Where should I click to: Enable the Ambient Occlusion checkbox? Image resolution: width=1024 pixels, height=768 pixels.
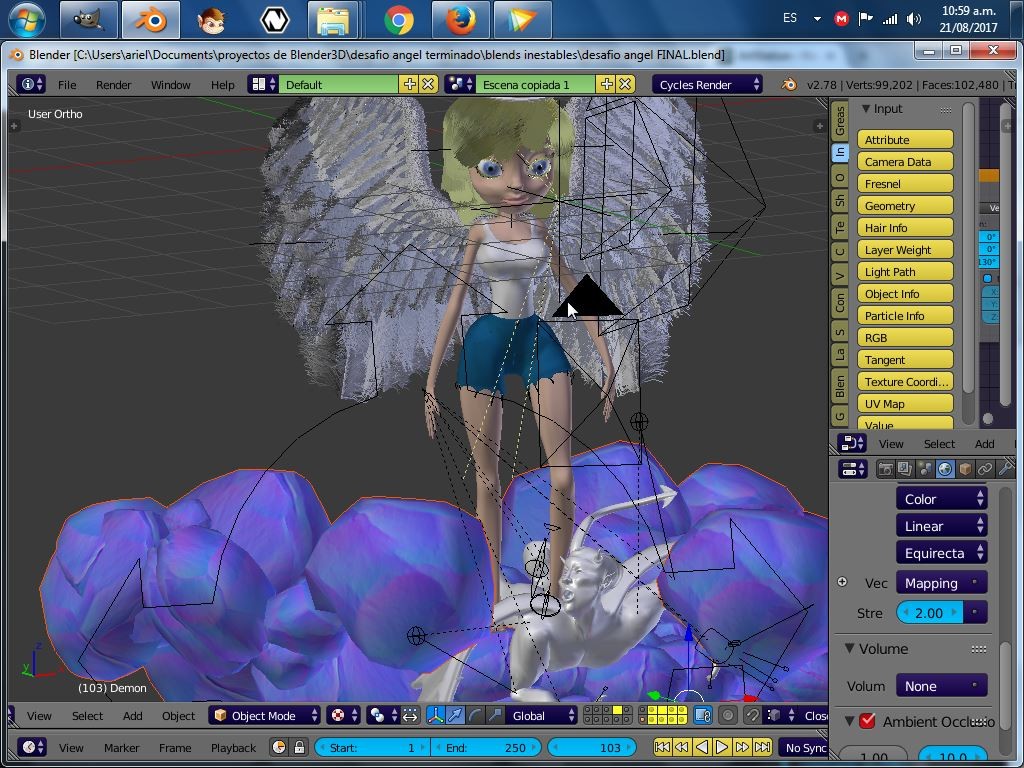[867, 720]
